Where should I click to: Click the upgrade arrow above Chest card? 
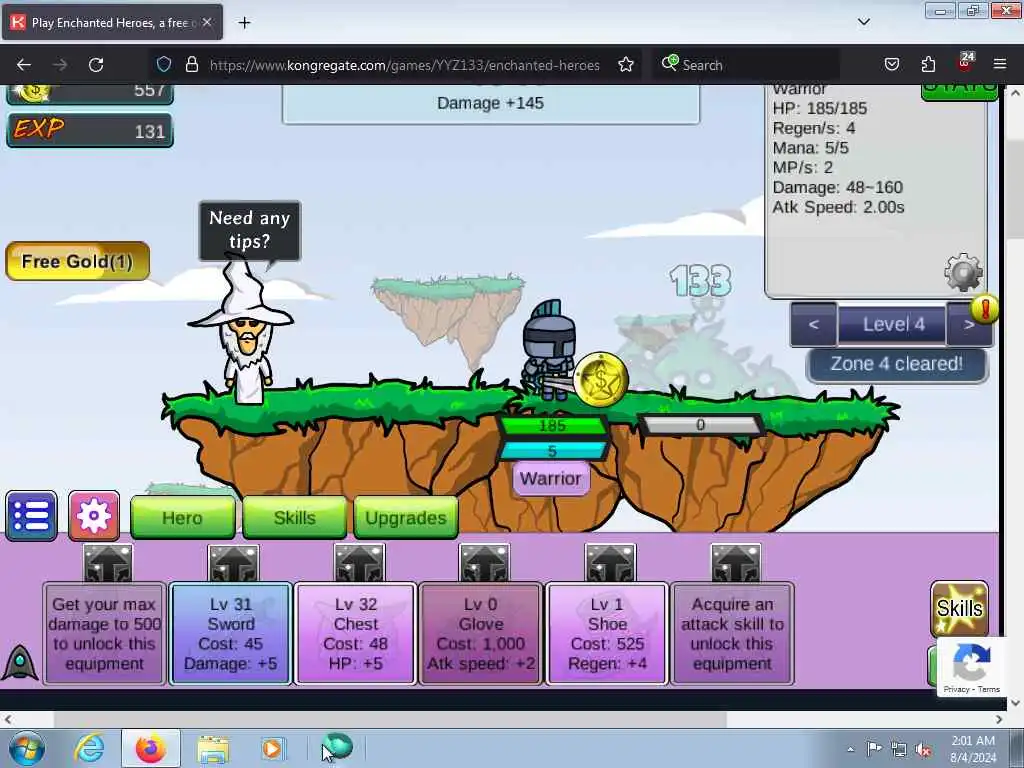[x=359, y=563]
